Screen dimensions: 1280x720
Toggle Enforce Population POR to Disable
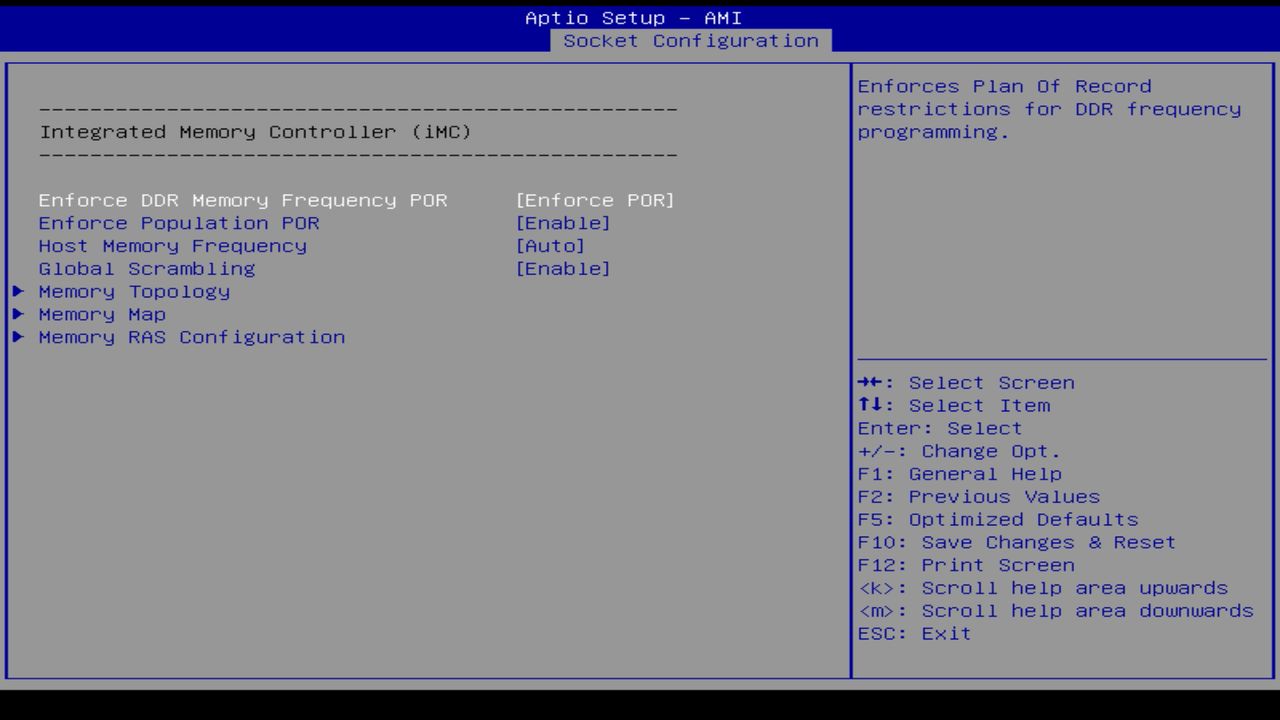563,222
